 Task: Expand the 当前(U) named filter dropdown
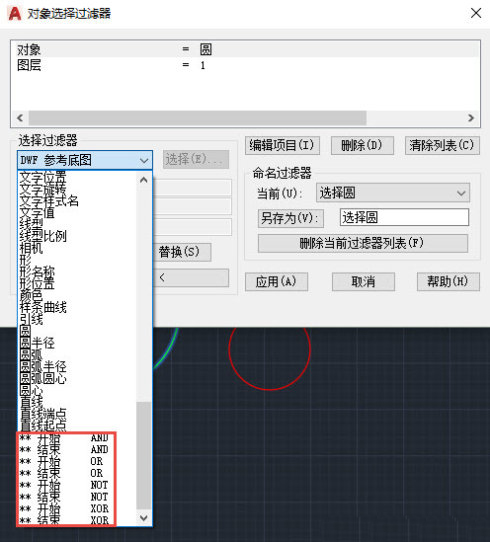pos(393,193)
